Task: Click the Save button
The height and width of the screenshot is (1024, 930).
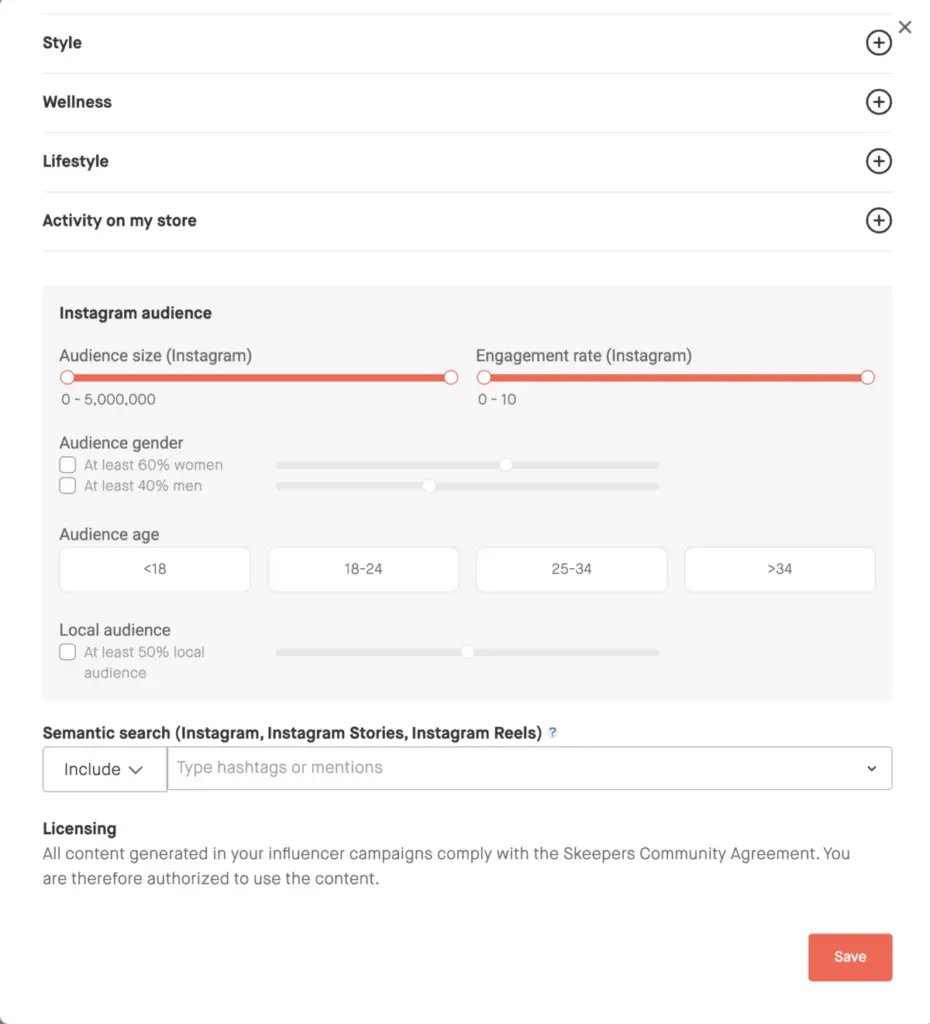Action: (x=849, y=957)
